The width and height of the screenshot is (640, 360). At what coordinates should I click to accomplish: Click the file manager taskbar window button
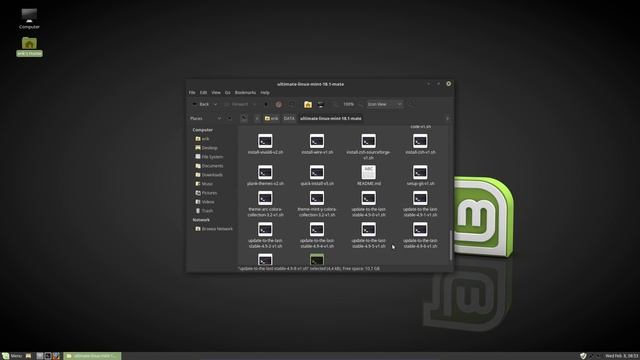click(92, 356)
